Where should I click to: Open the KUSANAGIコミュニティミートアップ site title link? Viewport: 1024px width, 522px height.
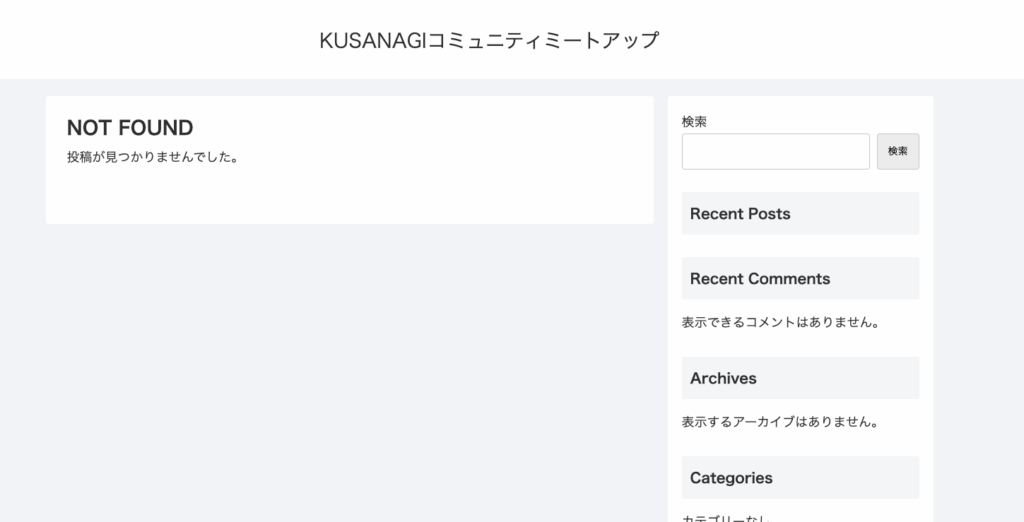[x=489, y=40]
